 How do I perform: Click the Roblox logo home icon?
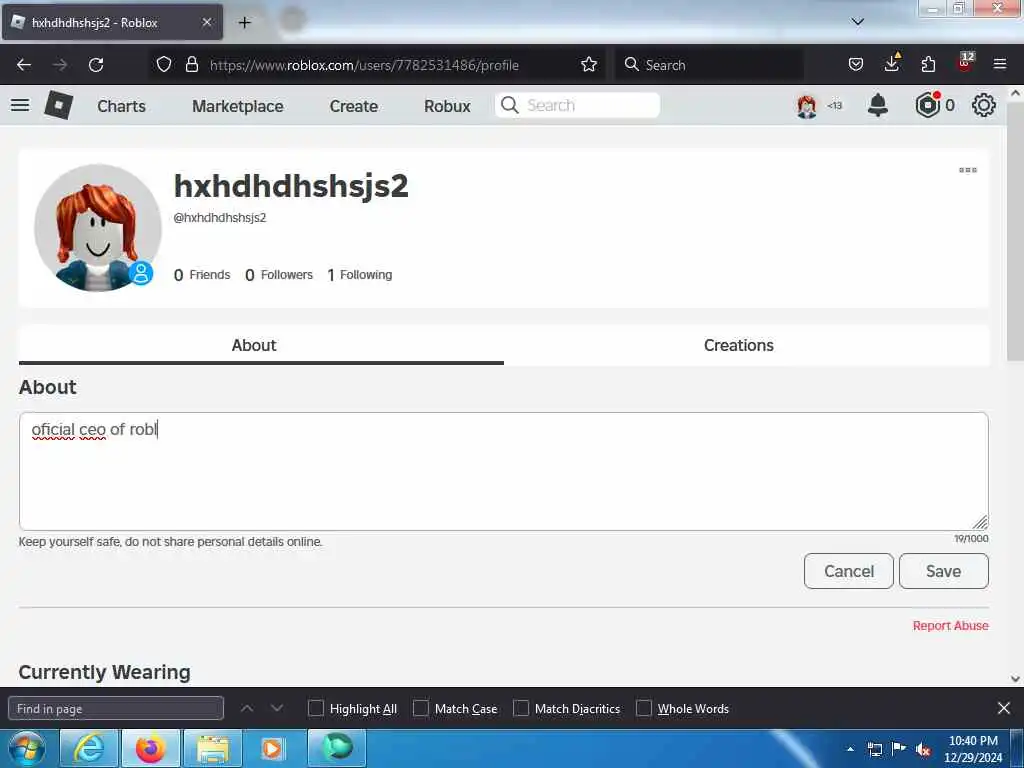[x=58, y=105]
